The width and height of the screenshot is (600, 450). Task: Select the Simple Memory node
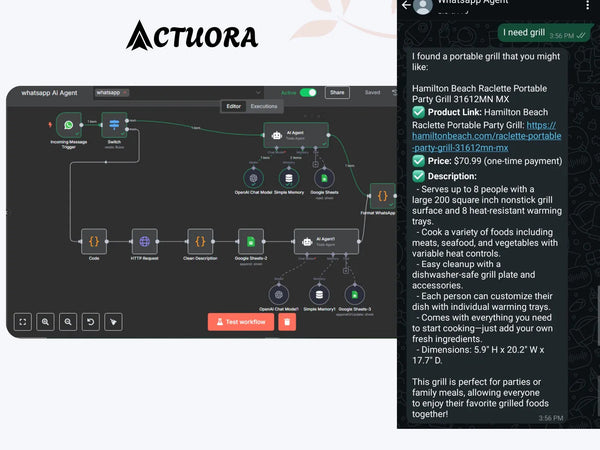click(289, 178)
